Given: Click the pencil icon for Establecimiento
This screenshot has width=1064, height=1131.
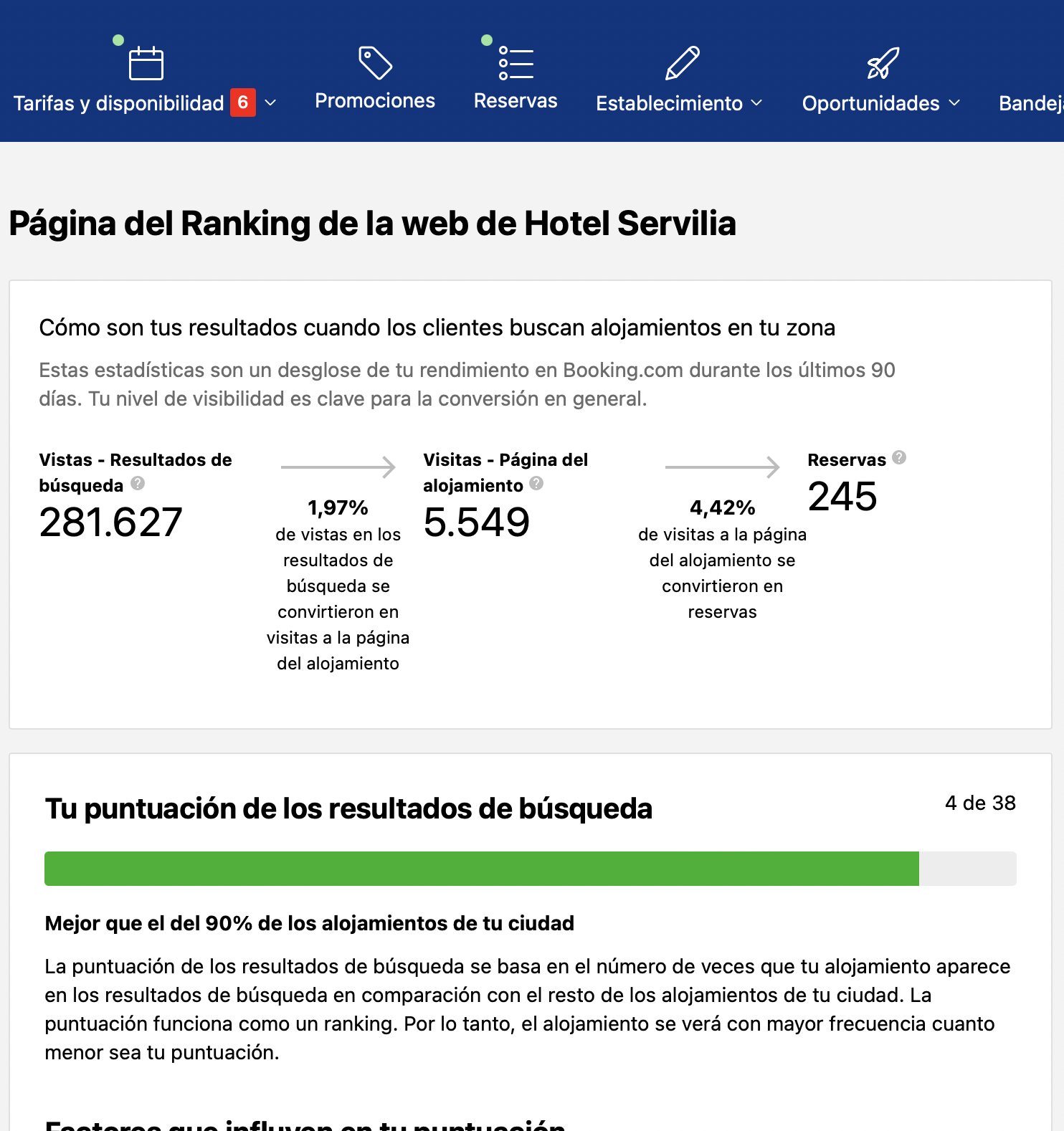Looking at the screenshot, I should [682, 63].
